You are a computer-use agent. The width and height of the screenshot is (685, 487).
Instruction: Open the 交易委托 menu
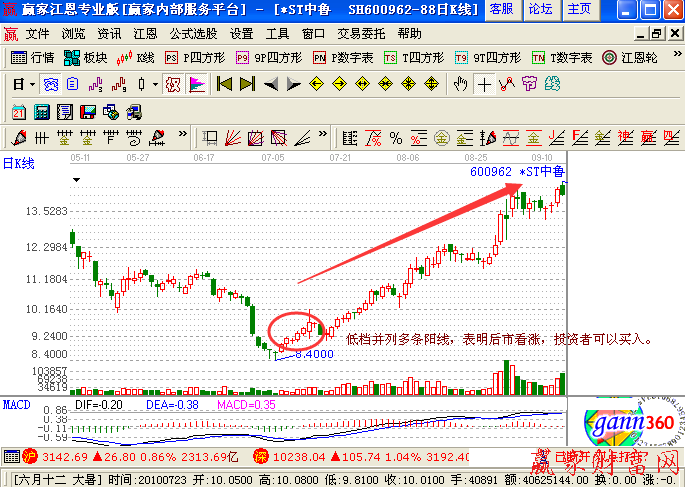(x=360, y=33)
